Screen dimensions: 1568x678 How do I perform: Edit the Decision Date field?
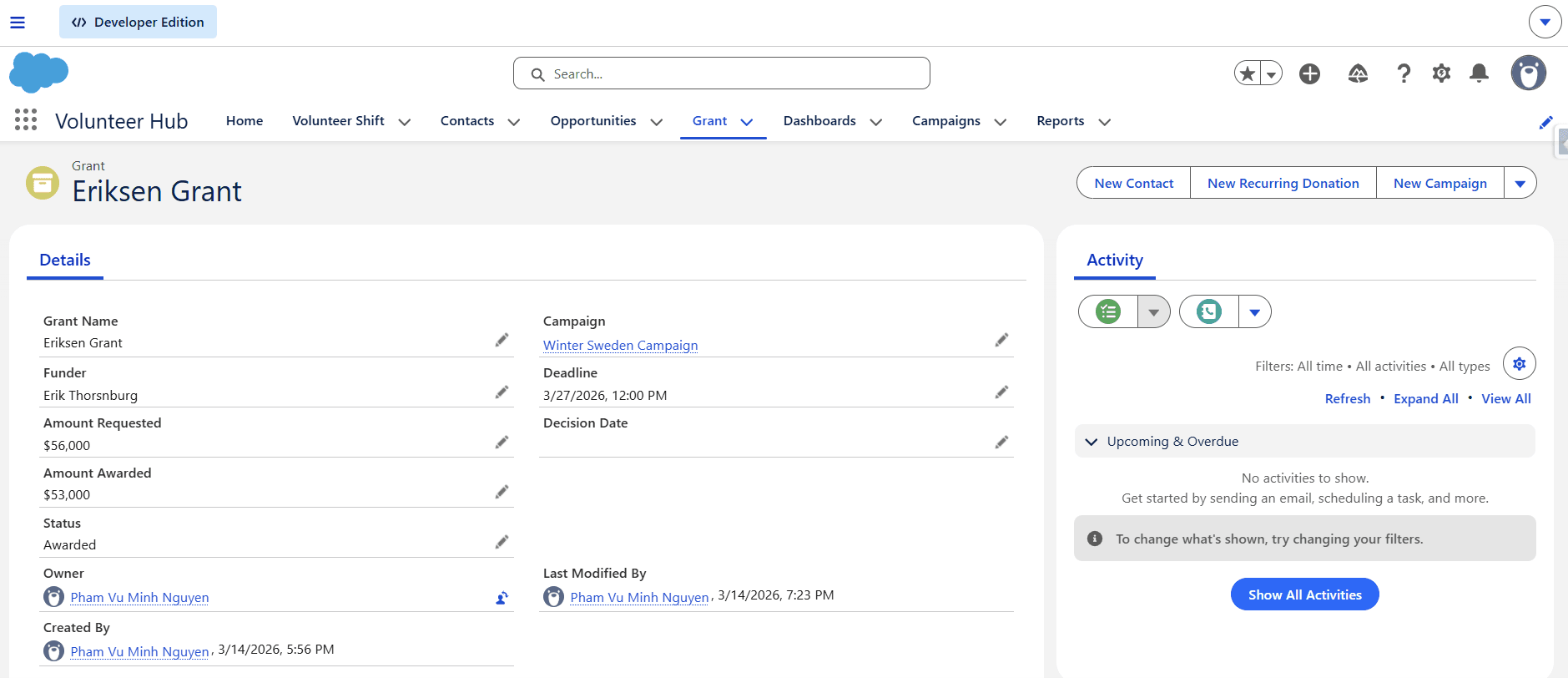pos(1001,442)
